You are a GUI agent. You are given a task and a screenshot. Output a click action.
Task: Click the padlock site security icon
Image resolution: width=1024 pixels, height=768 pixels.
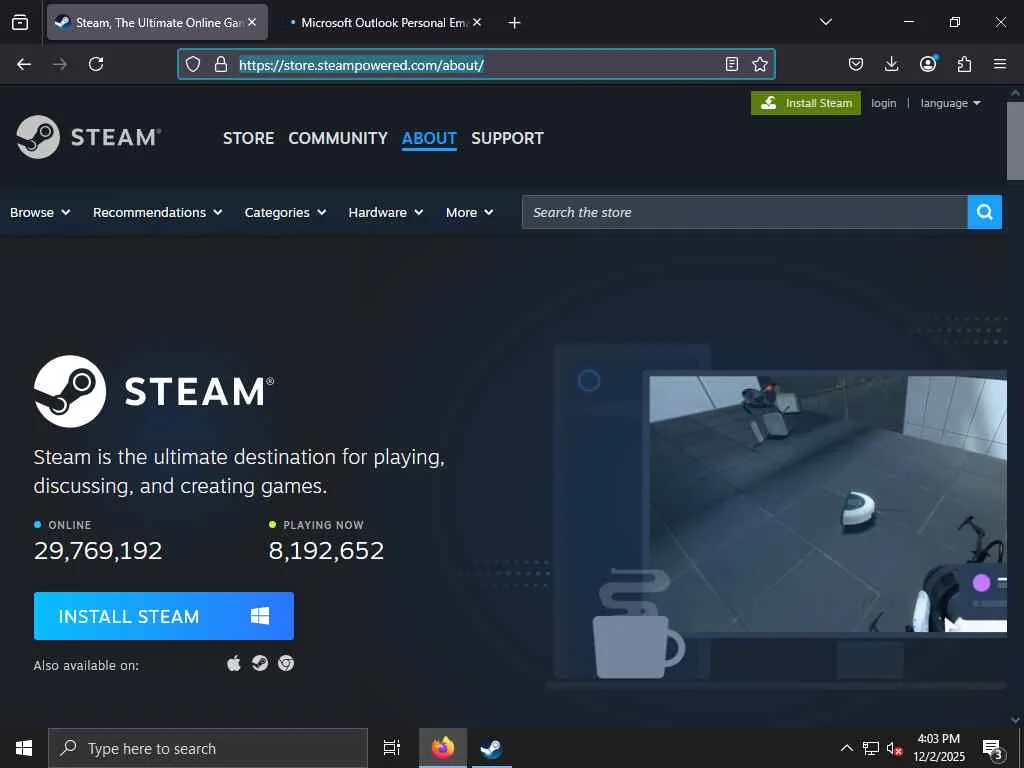[221, 64]
